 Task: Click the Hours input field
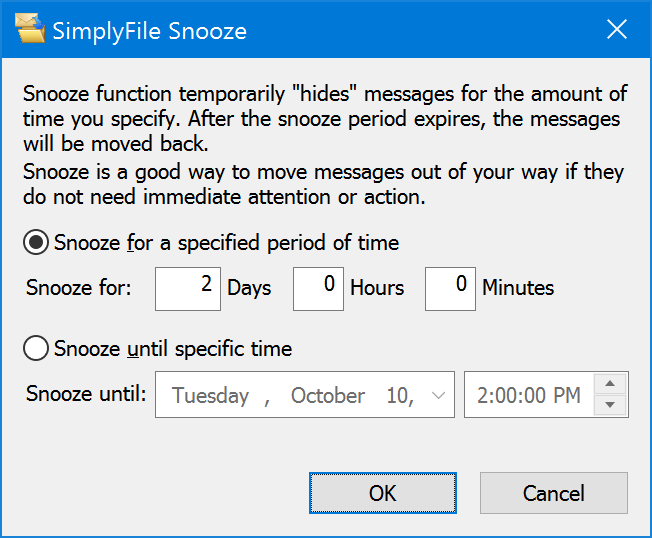coord(319,289)
